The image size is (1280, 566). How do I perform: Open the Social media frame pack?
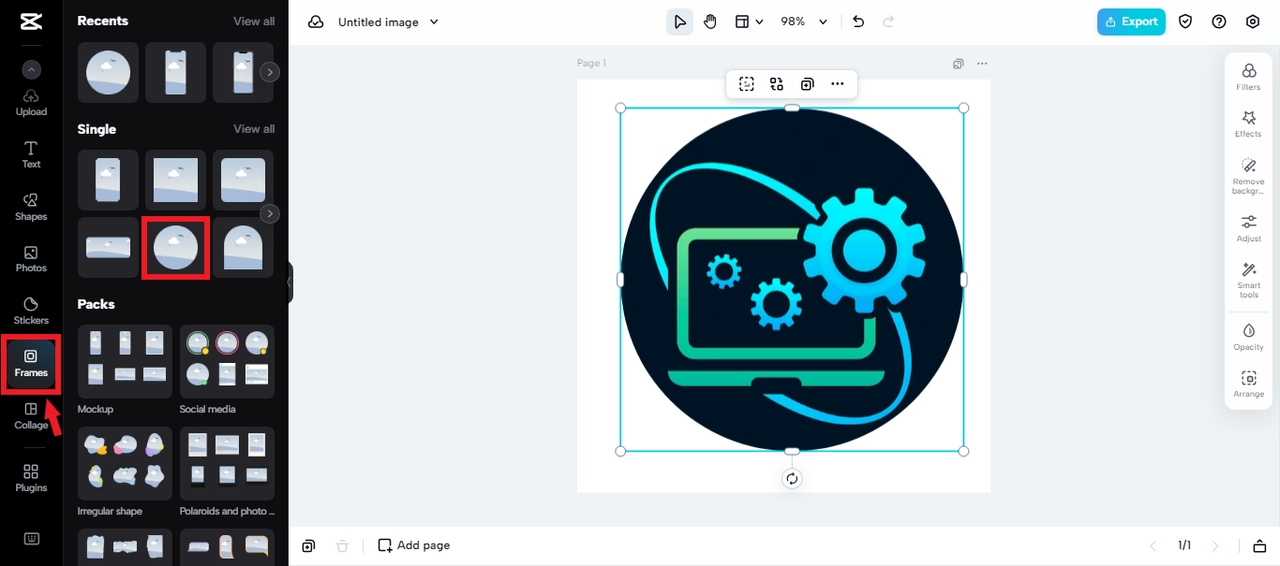click(x=227, y=361)
